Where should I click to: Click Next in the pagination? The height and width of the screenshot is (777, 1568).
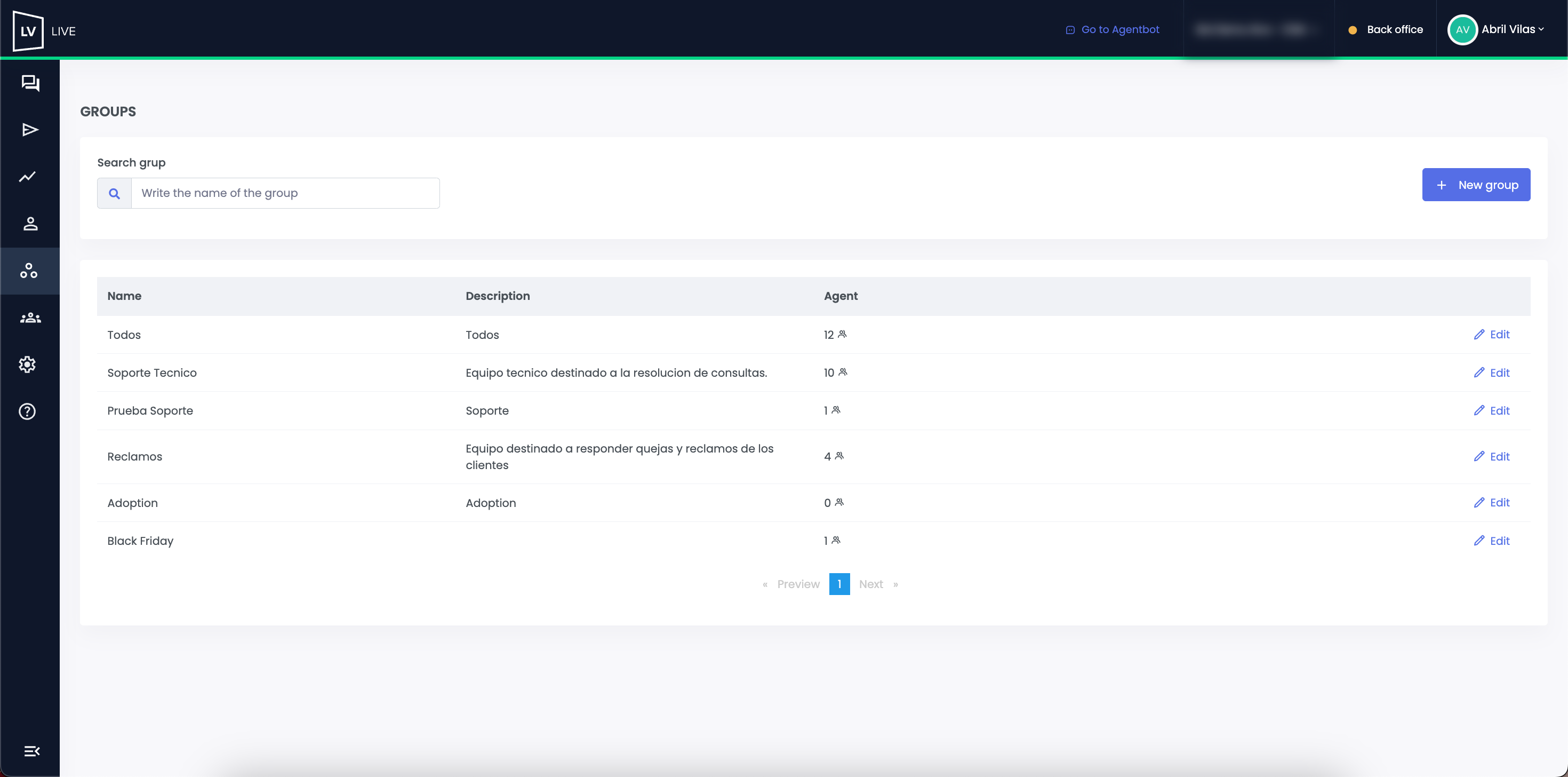point(870,584)
